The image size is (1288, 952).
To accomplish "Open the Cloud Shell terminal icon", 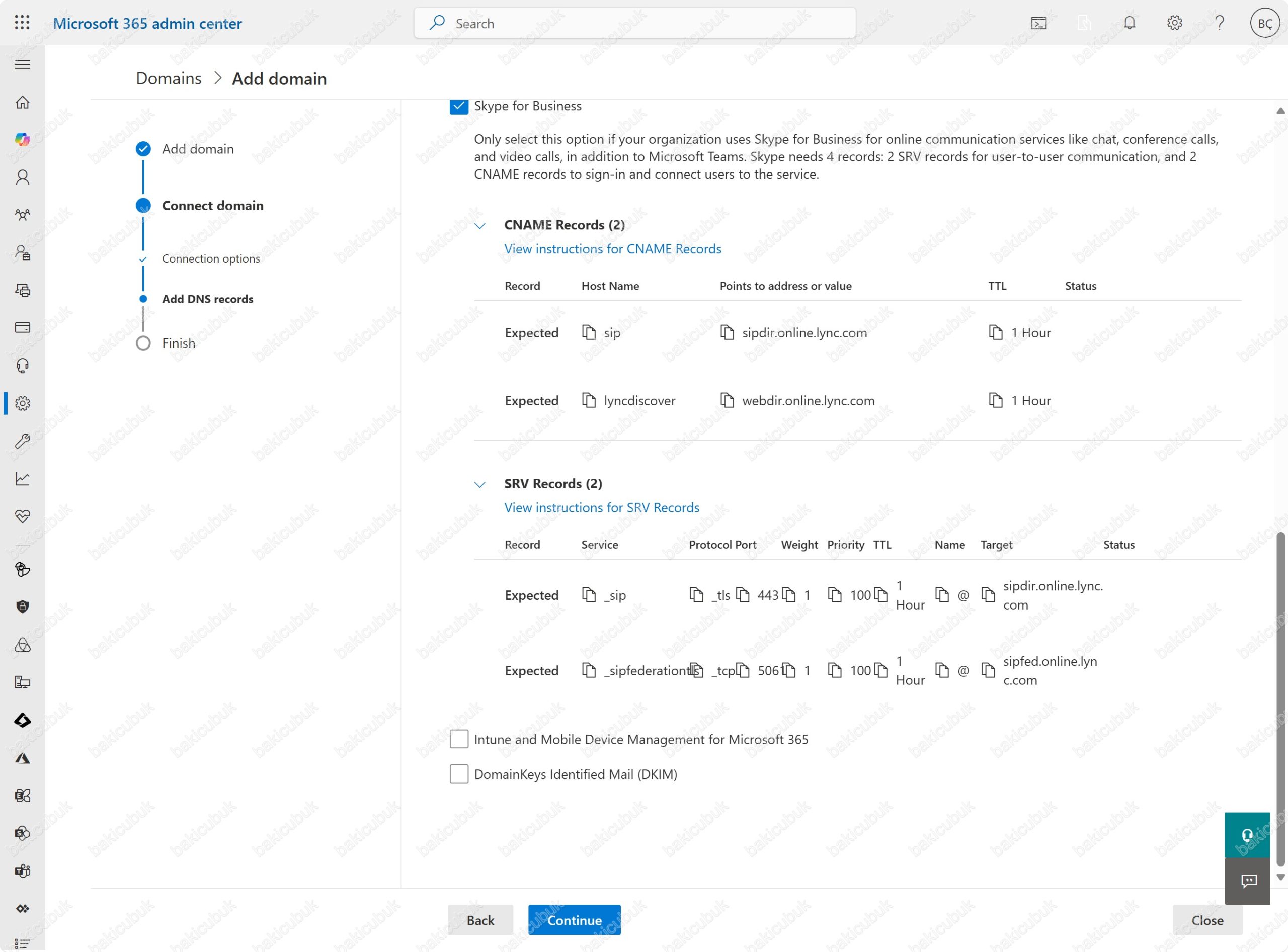I will [1038, 23].
